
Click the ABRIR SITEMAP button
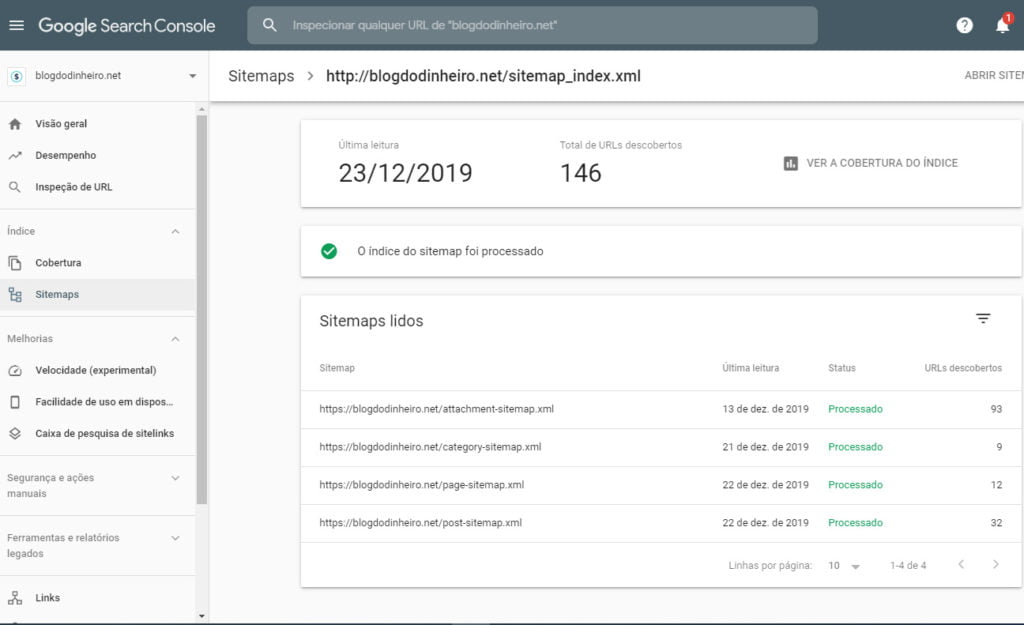(994, 76)
